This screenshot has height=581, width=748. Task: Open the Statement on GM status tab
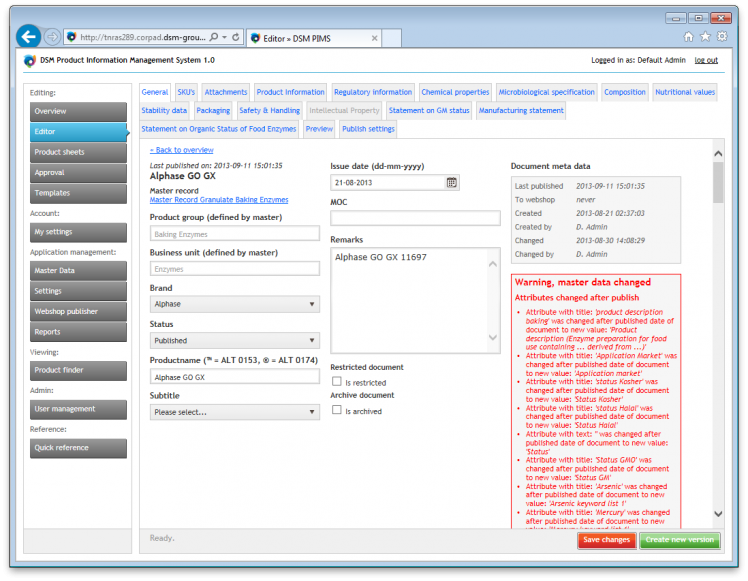[429, 111]
